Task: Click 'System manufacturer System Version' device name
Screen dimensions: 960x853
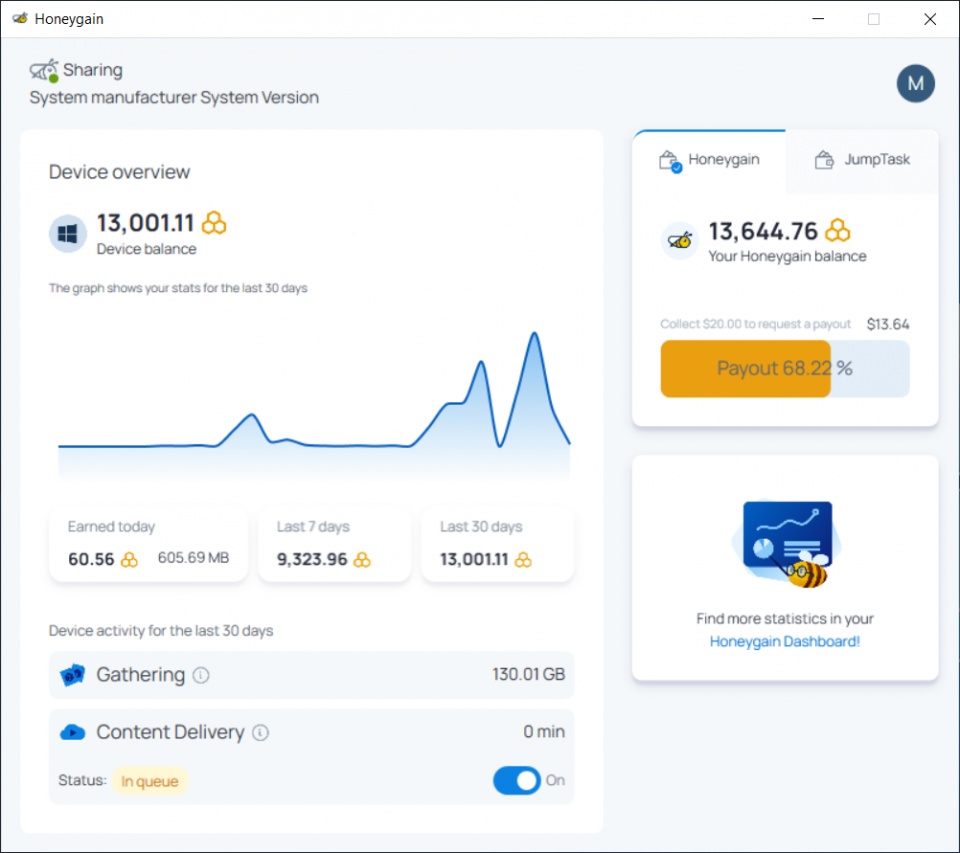Action: coord(174,97)
